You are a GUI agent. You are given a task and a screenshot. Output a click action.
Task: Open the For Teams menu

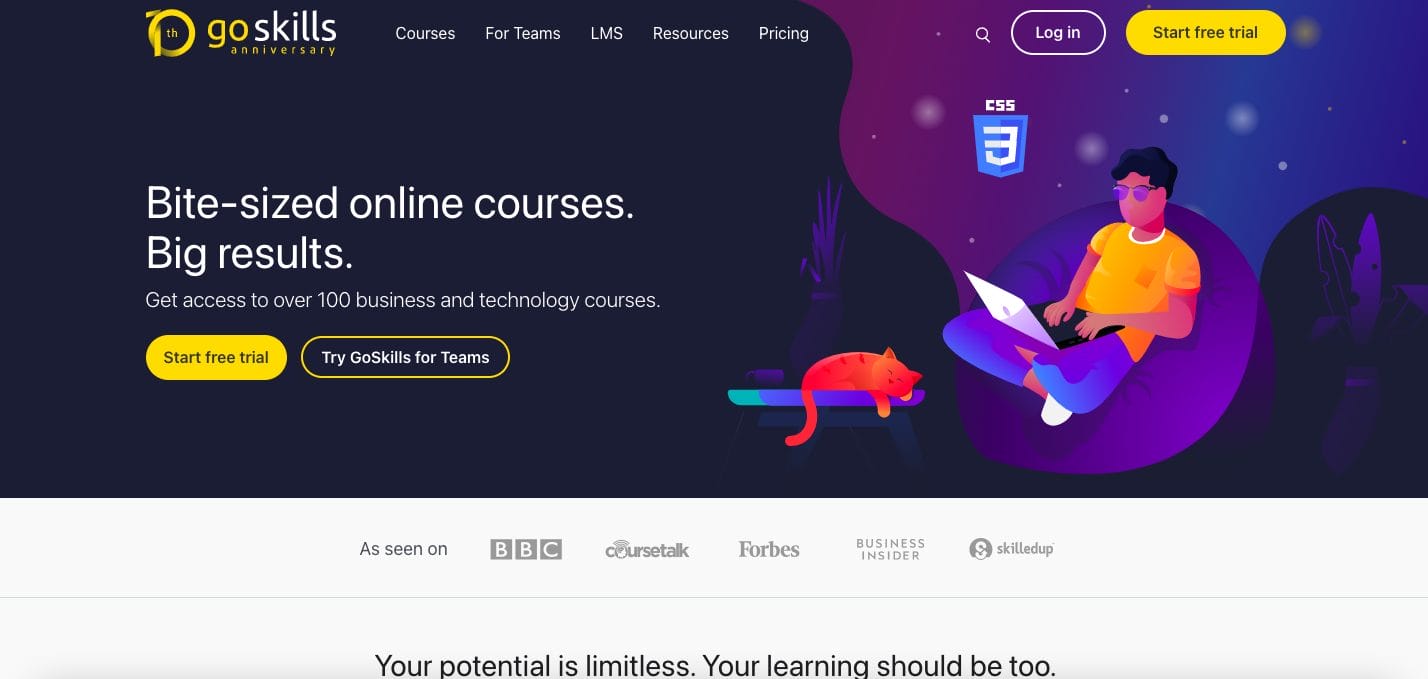coord(523,33)
